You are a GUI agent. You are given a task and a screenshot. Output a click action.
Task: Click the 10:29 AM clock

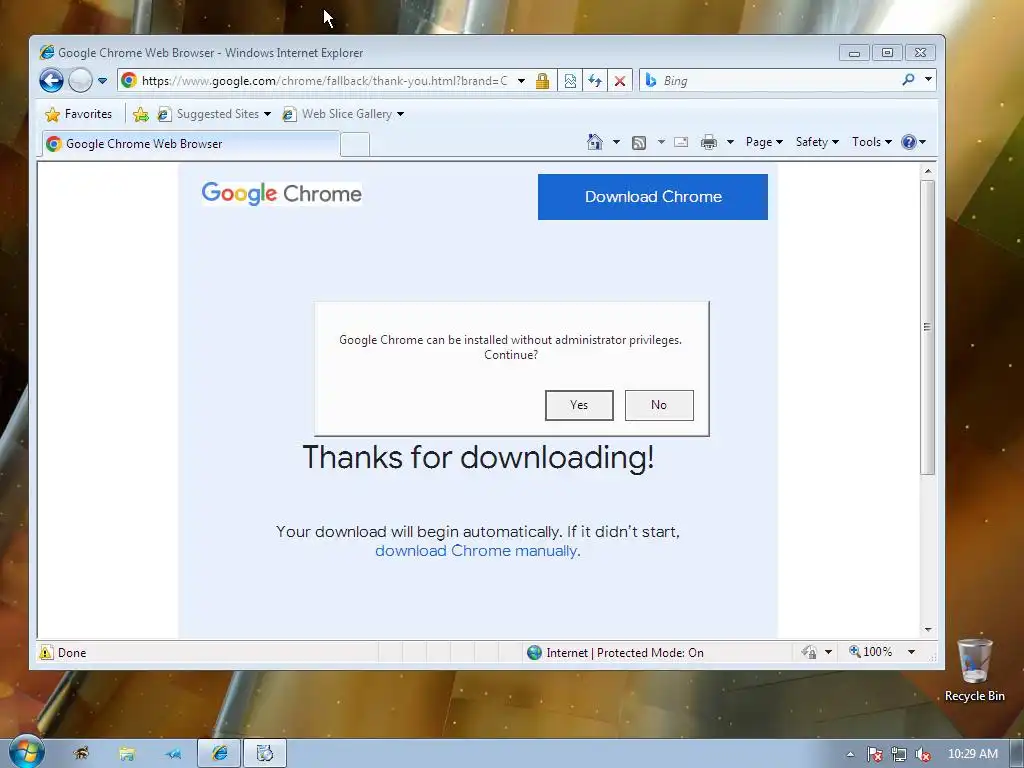(972, 754)
